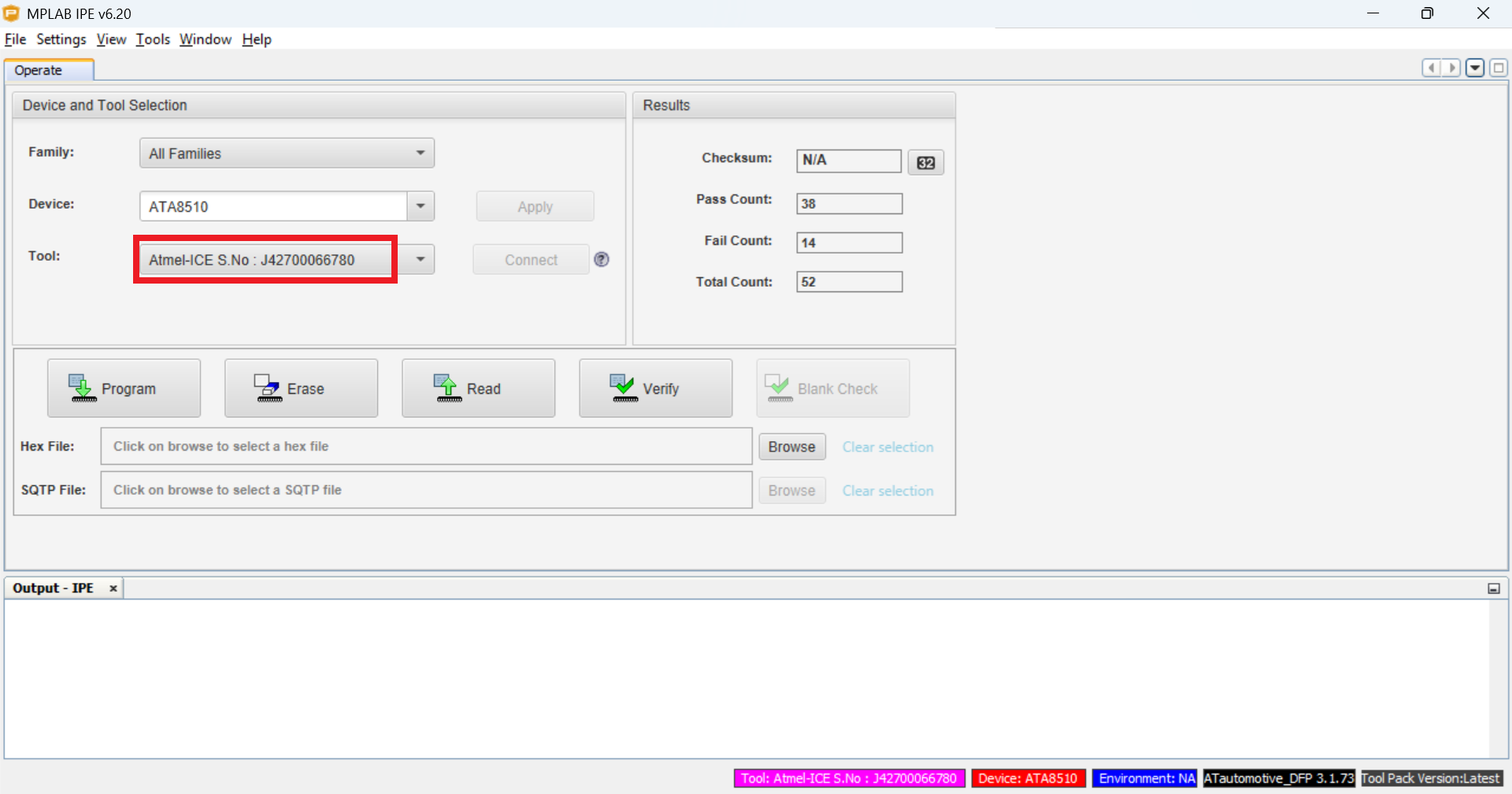1512x794 pixels.
Task: Open the File menu
Action: click(15, 39)
